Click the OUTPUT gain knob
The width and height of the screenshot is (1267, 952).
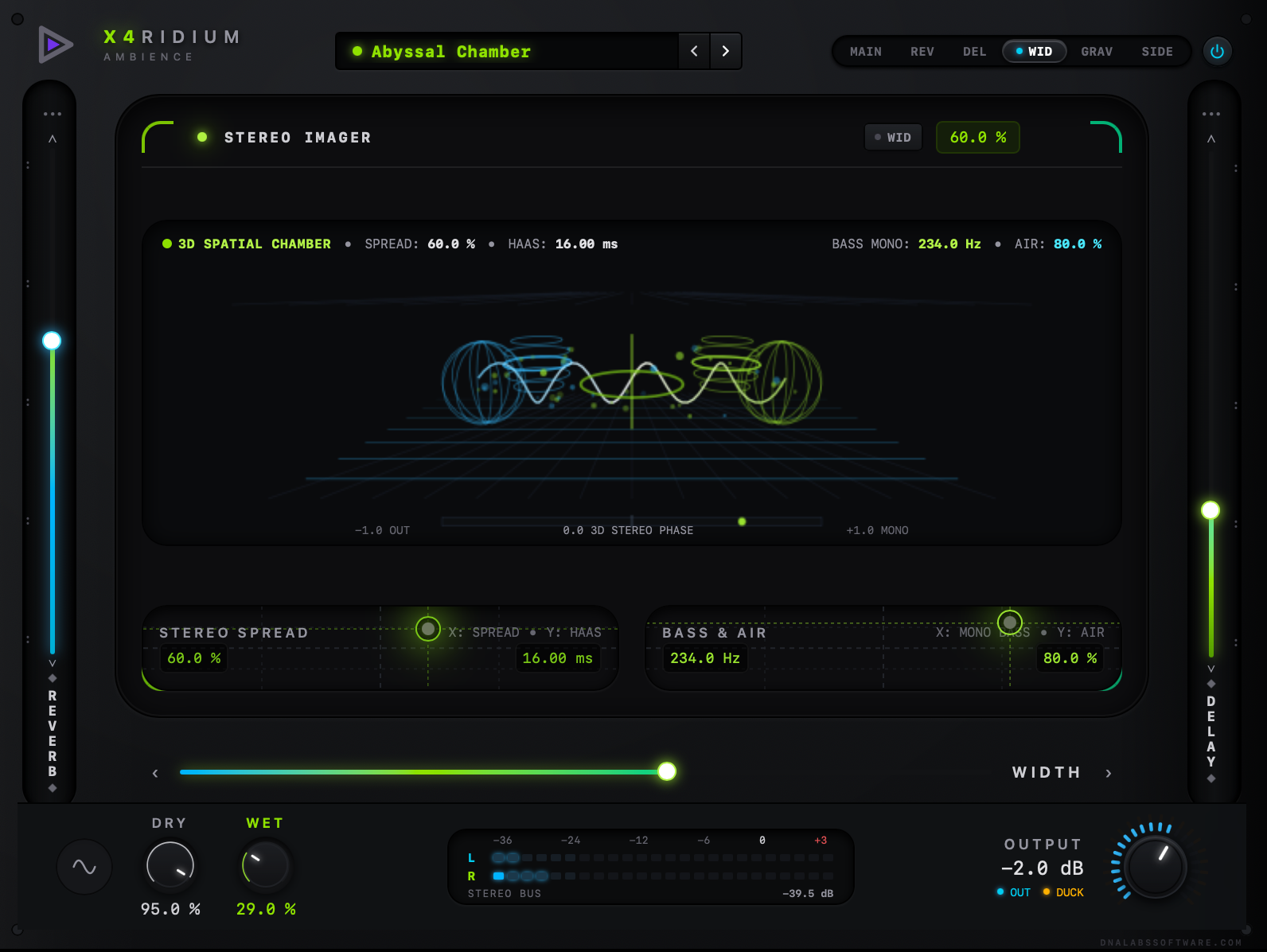click(x=1156, y=865)
